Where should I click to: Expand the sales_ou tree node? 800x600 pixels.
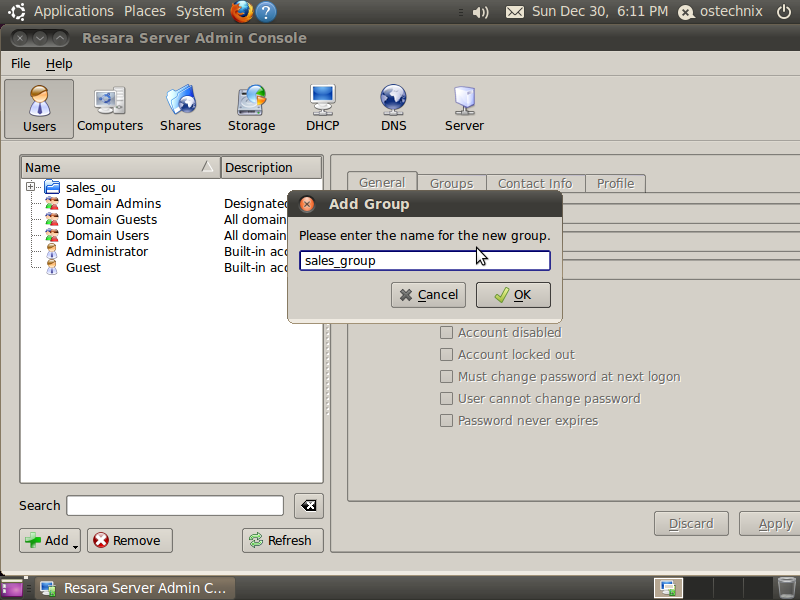click(x=31, y=187)
